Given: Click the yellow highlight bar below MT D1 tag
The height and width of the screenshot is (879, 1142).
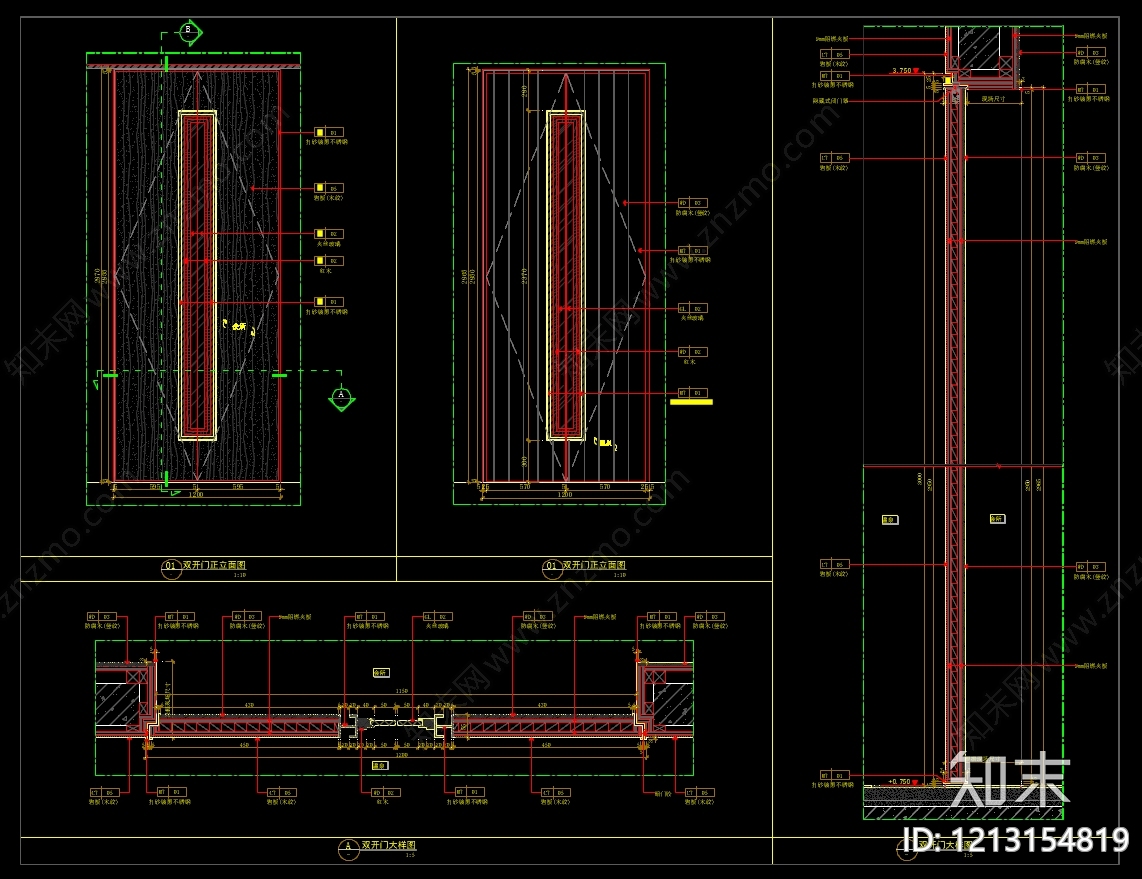Looking at the screenshot, I should coord(691,402).
